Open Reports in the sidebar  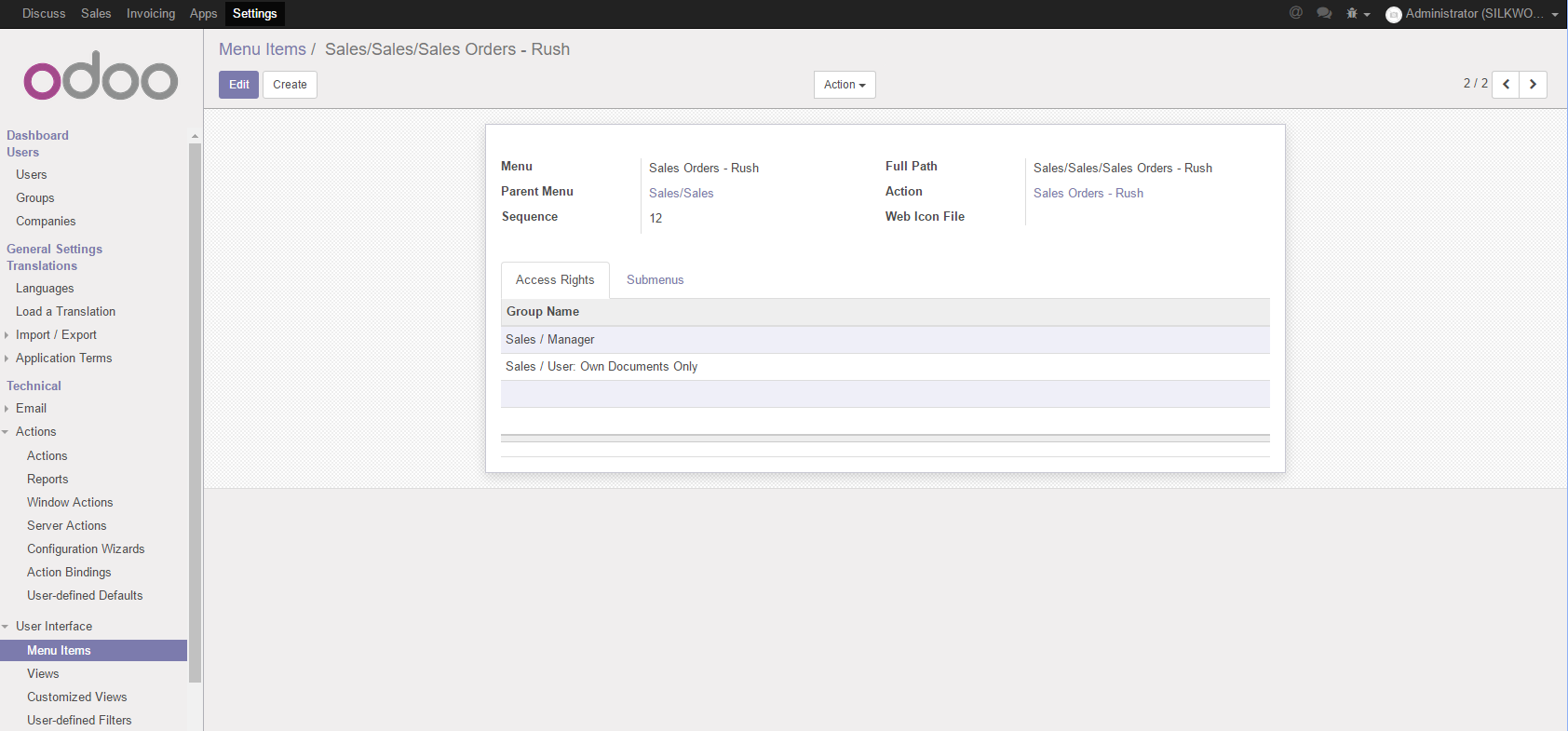47,480
